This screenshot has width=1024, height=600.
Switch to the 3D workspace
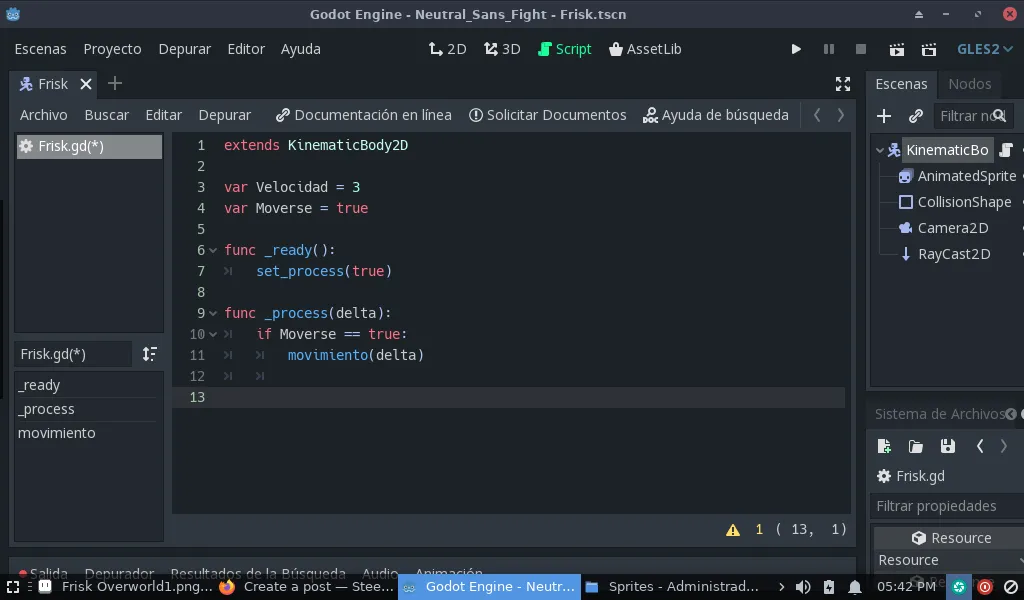[x=502, y=49]
